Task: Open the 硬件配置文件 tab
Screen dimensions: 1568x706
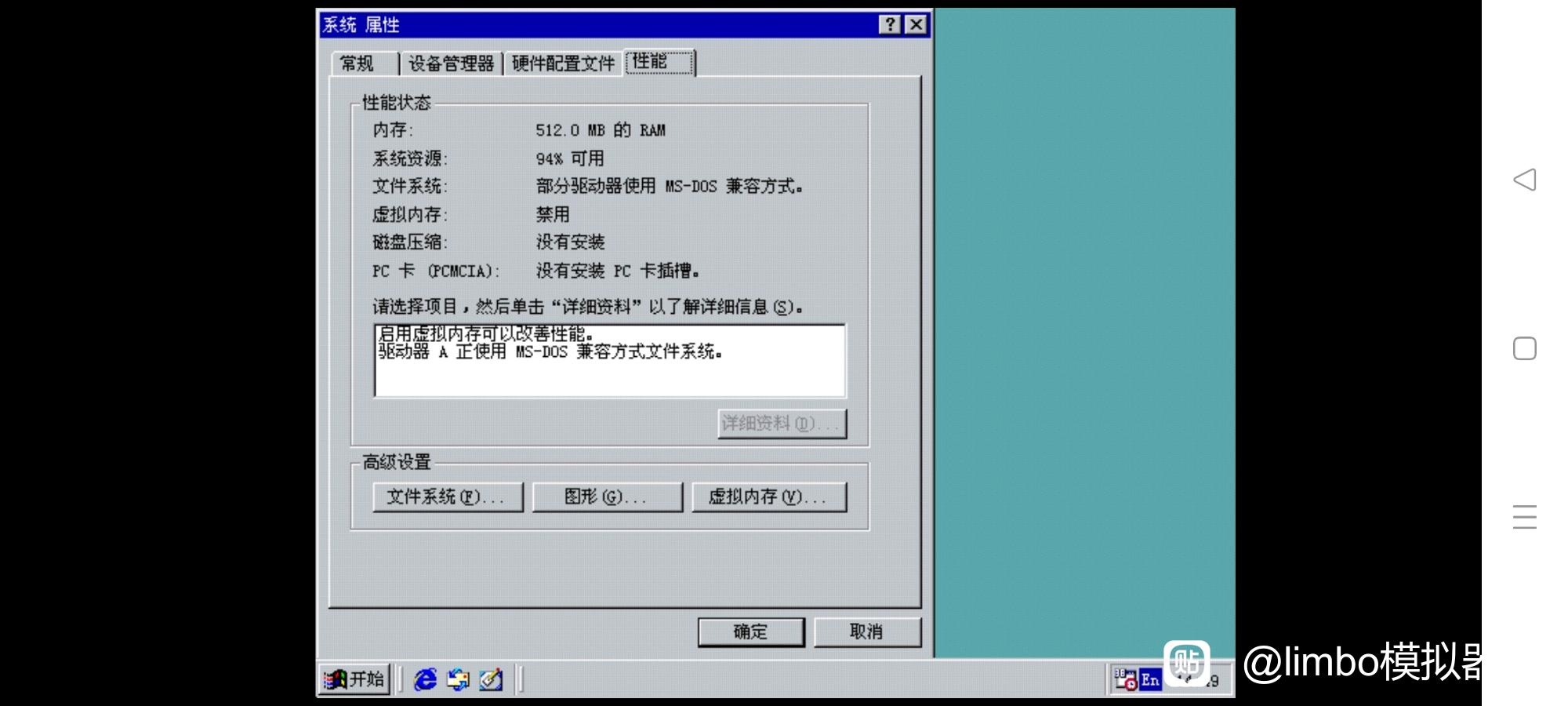Action: (x=563, y=64)
